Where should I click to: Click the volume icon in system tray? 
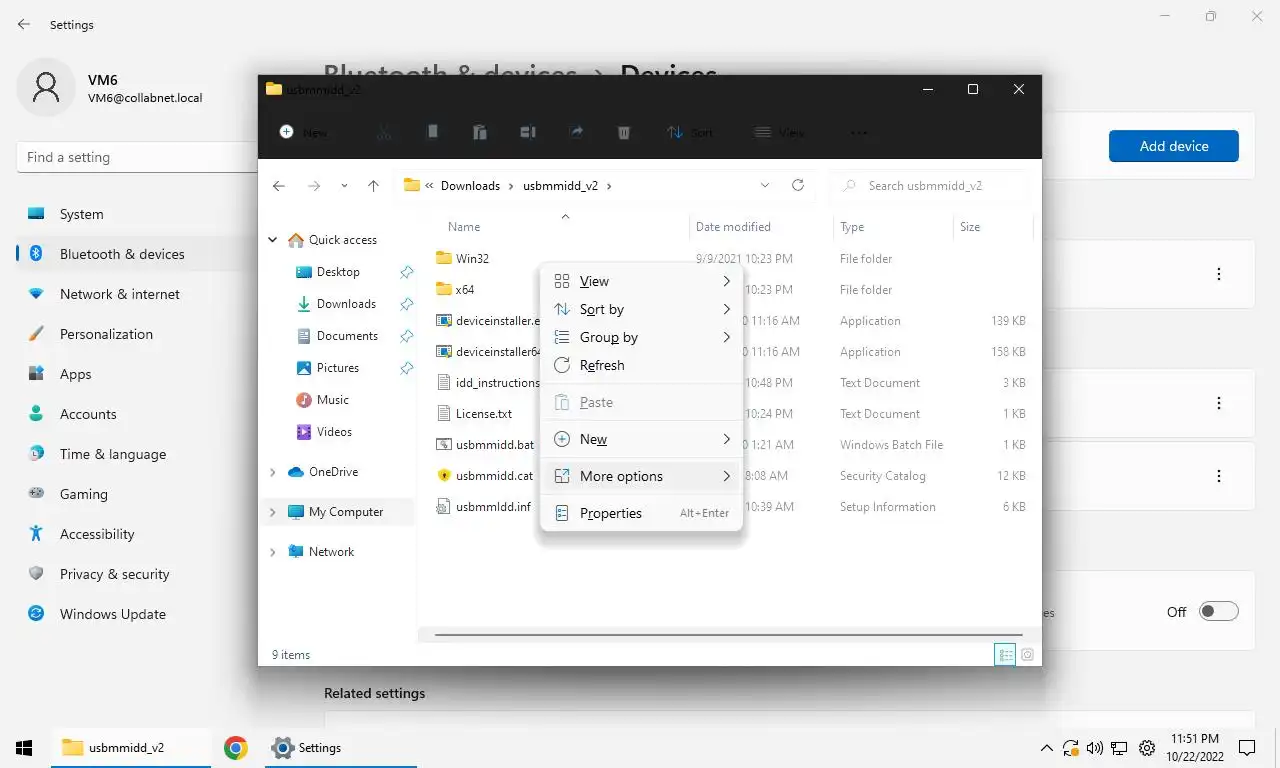point(1094,747)
